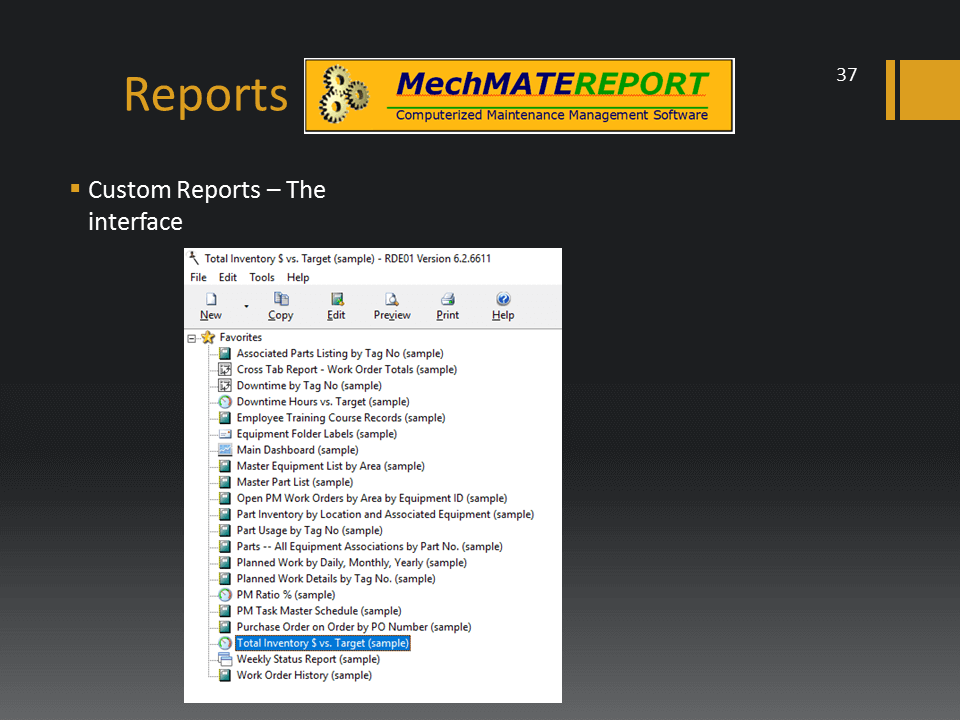Viewport: 960px width, 720px height.
Task: Click icon for Associated Parts Listing by Tag No
Action: click(225, 353)
